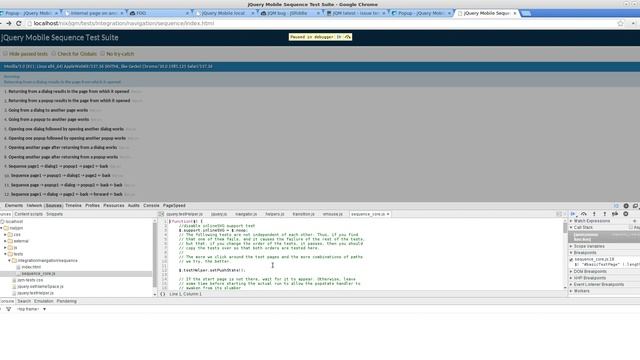Step out of the current function

point(605,214)
